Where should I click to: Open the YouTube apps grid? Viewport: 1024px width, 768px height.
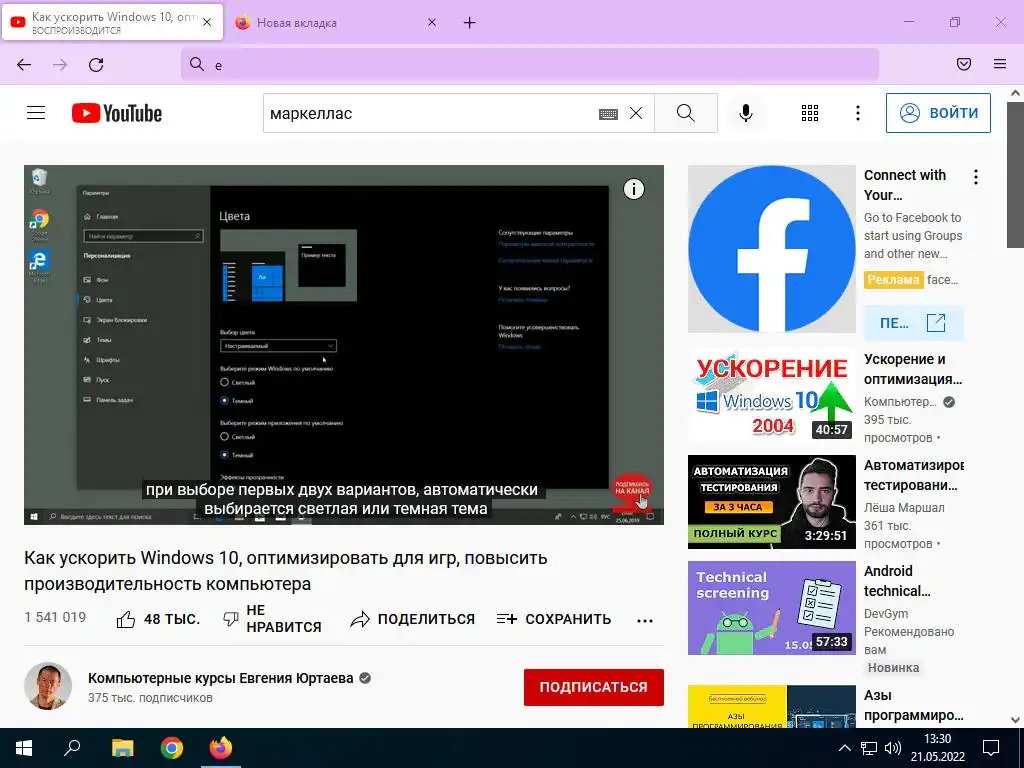pos(810,113)
